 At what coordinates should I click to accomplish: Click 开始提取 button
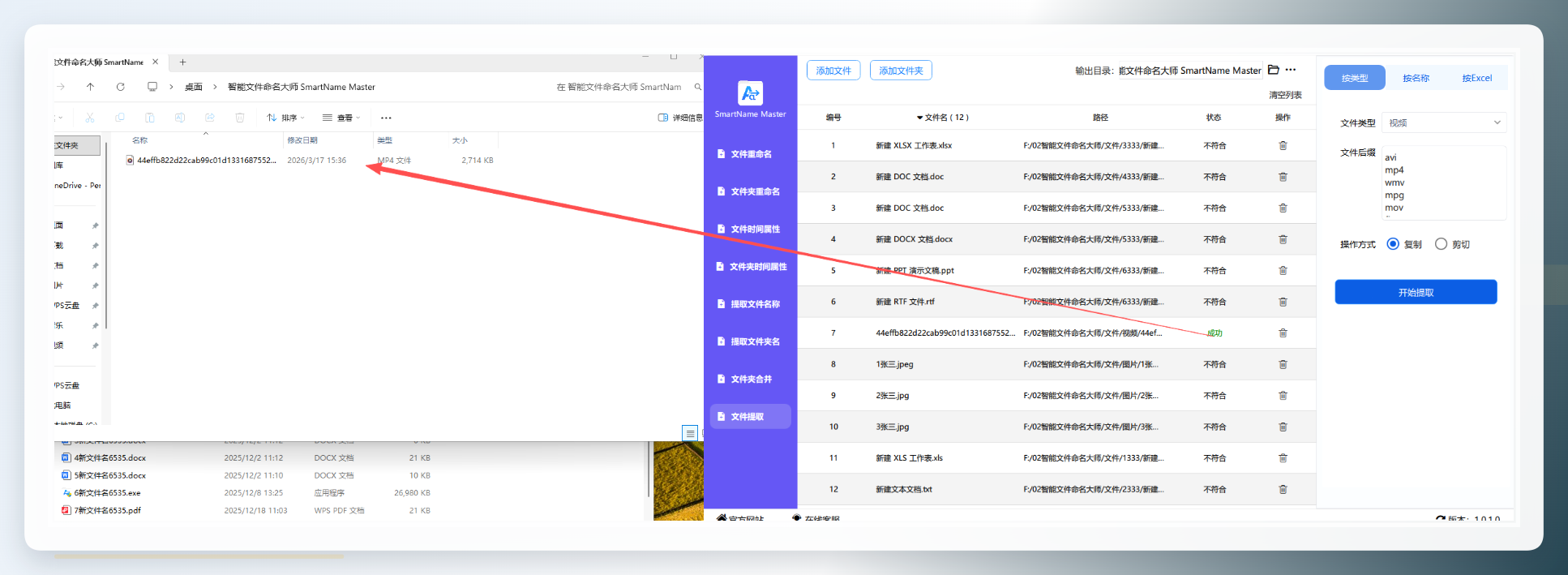[1416, 292]
